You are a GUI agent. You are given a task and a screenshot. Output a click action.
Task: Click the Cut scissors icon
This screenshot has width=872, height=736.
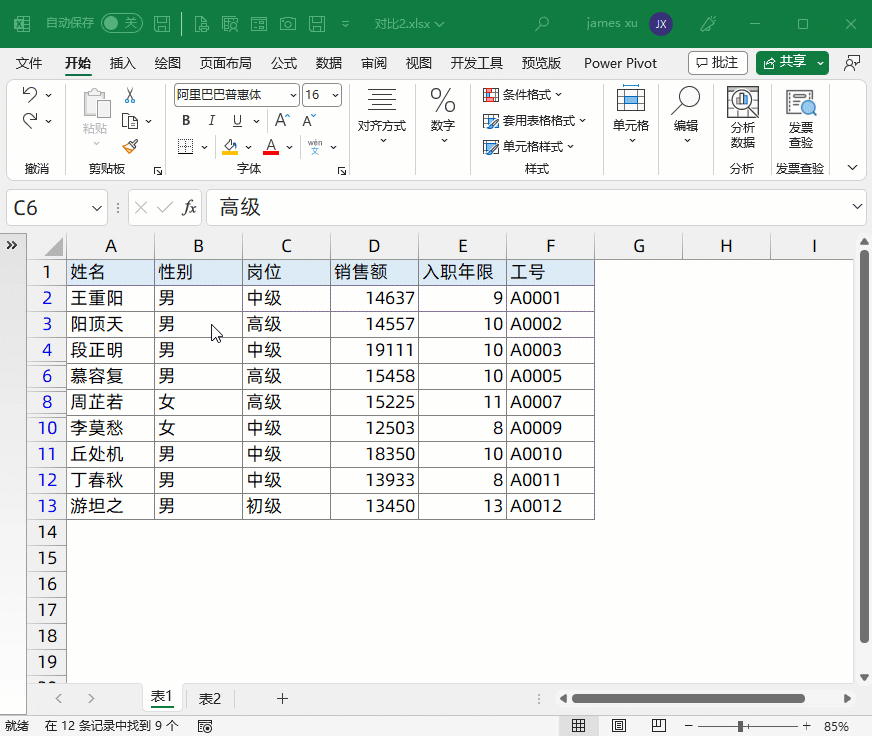click(130, 96)
